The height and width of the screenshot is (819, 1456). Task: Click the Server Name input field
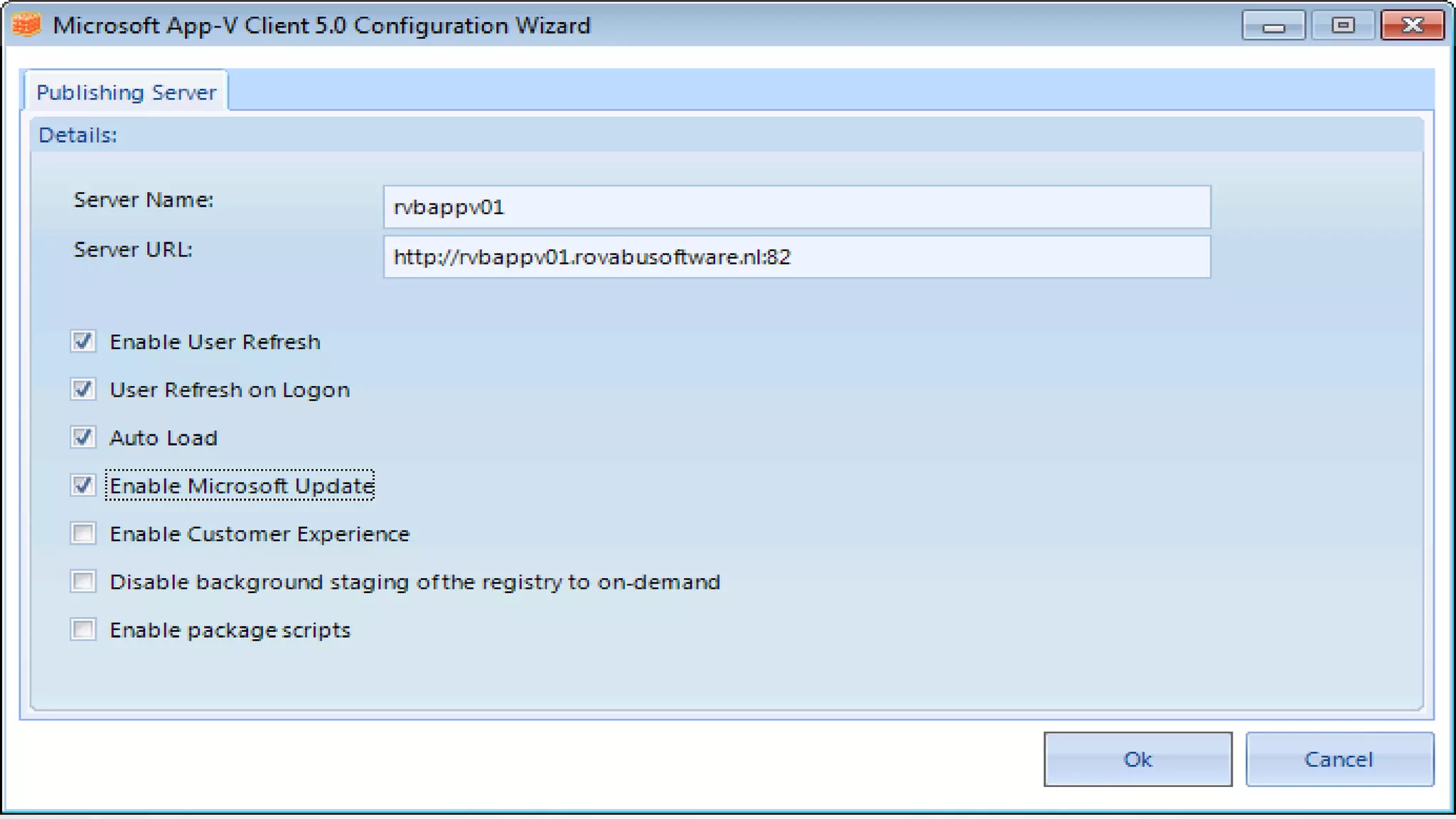pyautogui.click(x=796, y=207)
